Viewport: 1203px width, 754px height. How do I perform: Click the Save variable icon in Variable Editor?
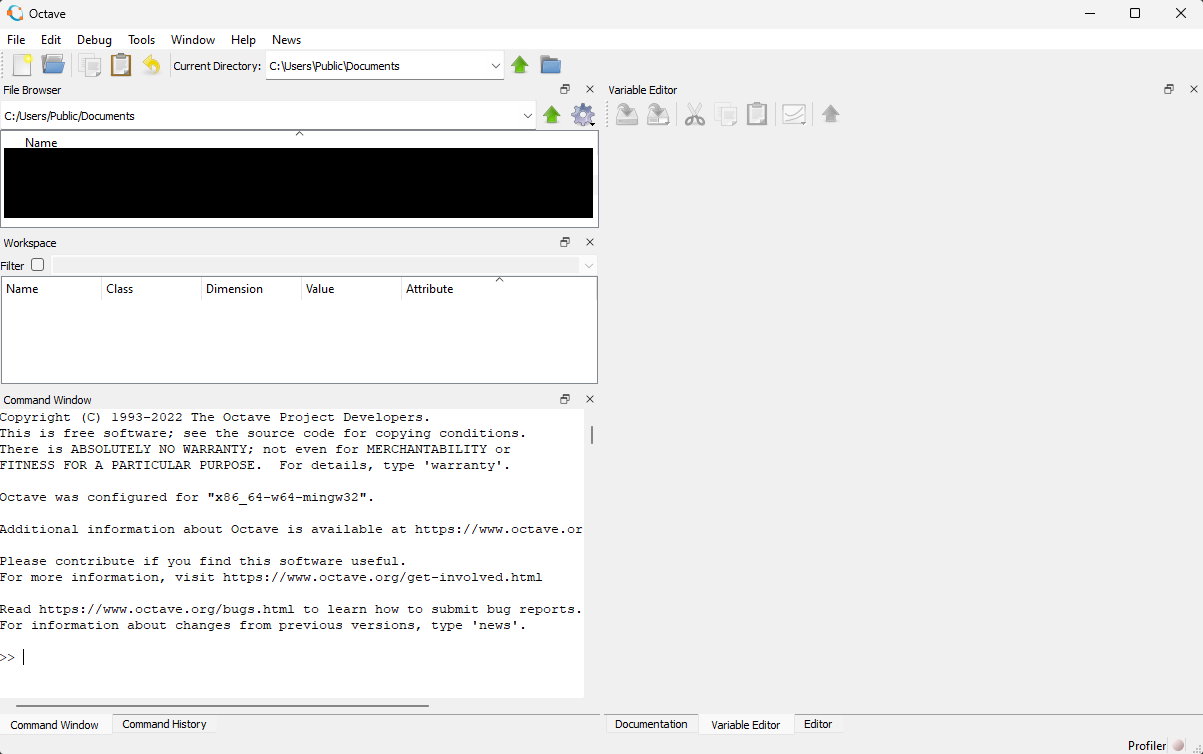click(x=627, y=115)
